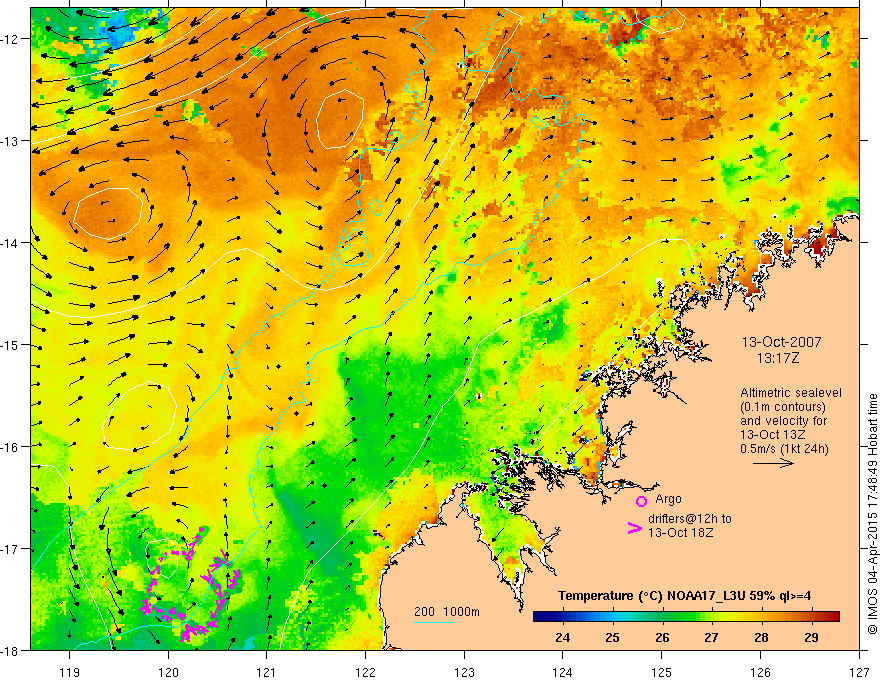Viewport: 880px width, 680px height.
Task: Click the latitude axis label -16
Action: pyautogui.click(x=10, y=447)
